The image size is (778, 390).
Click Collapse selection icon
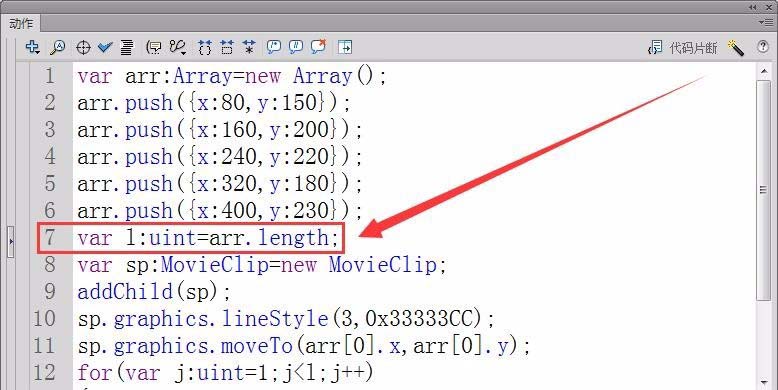pos(227,47)
